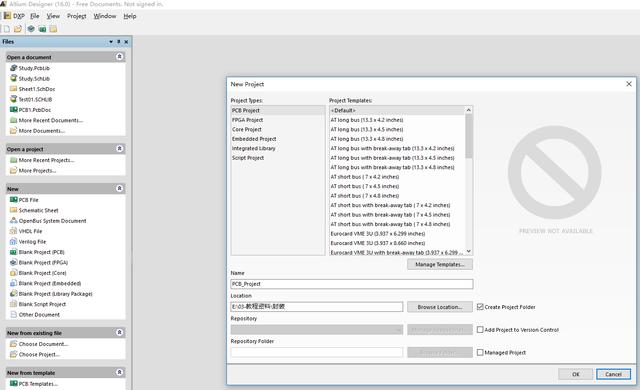Click template list scroll-down arrow
Screen dimensions: 640x390
click(x=469, y=251)
